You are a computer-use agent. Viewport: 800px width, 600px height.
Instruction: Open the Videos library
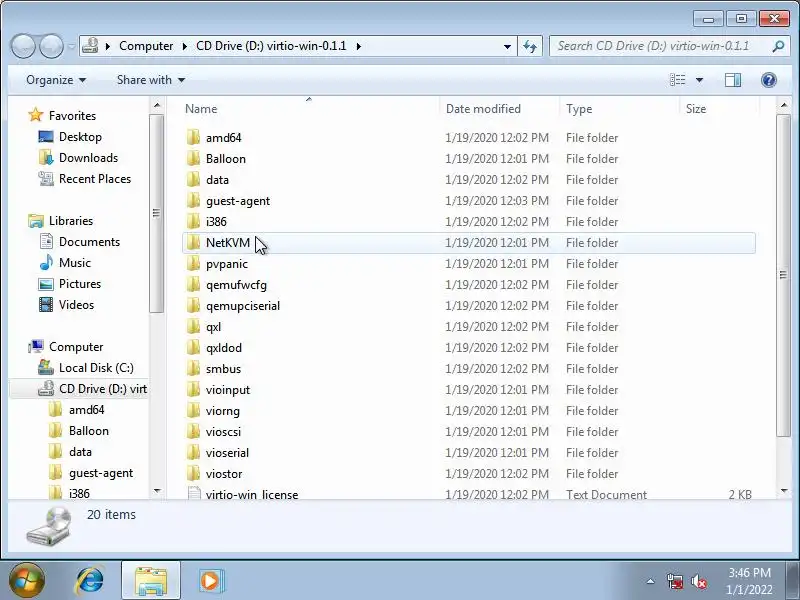tap(77, 305)
